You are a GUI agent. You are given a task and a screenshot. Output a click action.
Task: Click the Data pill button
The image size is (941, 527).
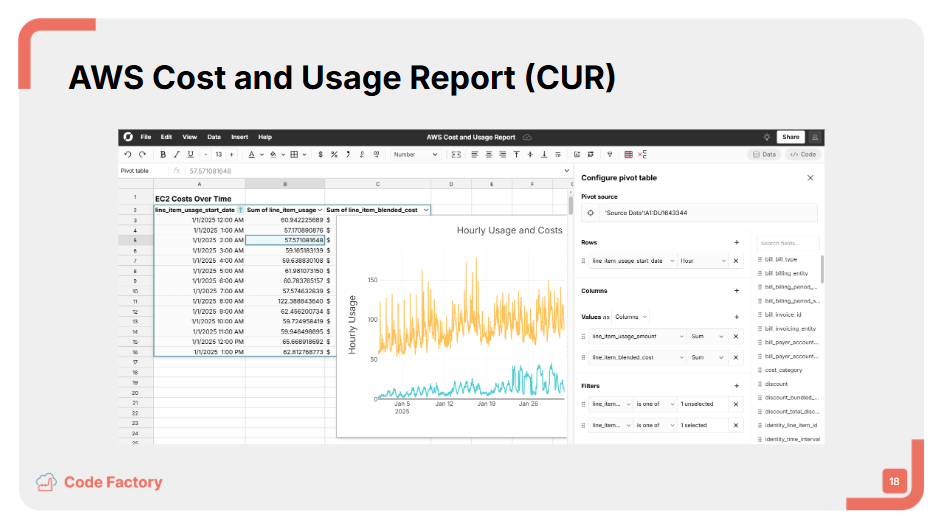pyautogui.click(x=764, y=155)
